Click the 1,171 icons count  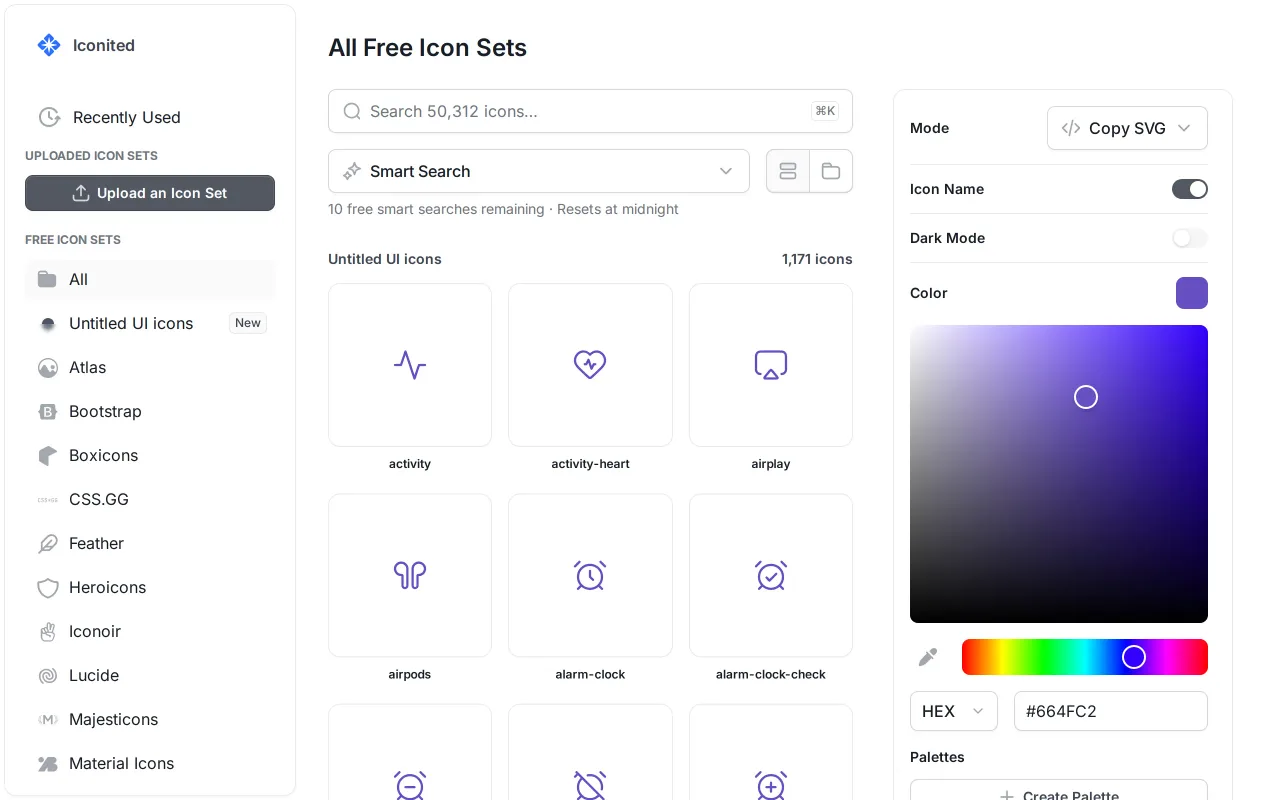[817, 259]
